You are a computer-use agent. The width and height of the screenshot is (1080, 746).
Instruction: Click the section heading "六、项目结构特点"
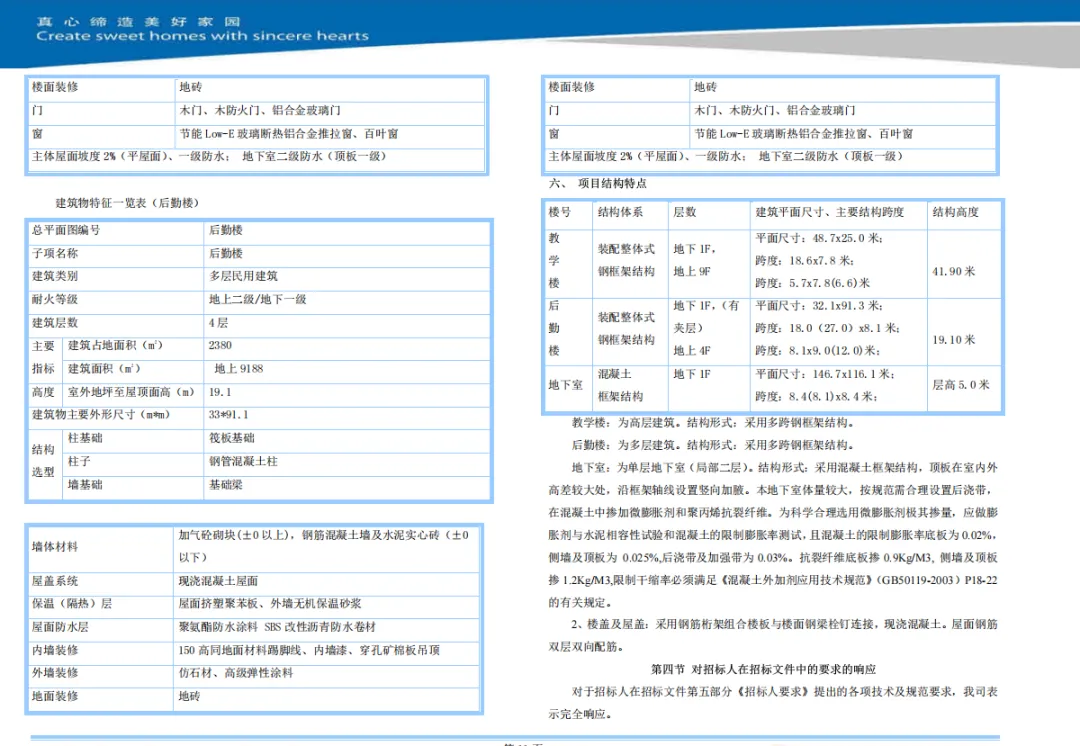pos(597,183)
